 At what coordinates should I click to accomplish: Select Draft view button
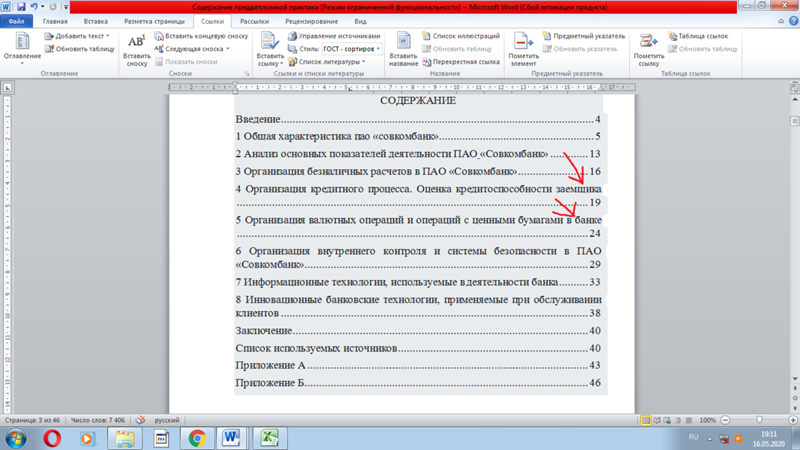(689, 420)
